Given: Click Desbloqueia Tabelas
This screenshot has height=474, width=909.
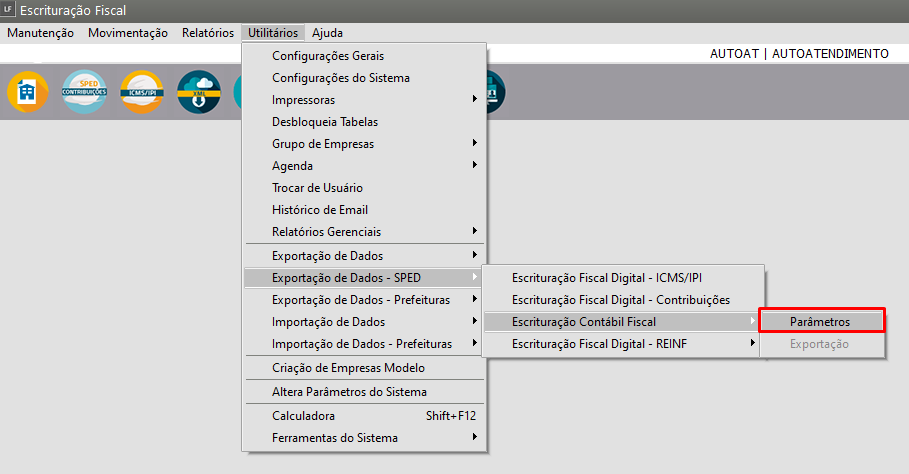Looking at the screenshot, I should (x=325, y=122).
